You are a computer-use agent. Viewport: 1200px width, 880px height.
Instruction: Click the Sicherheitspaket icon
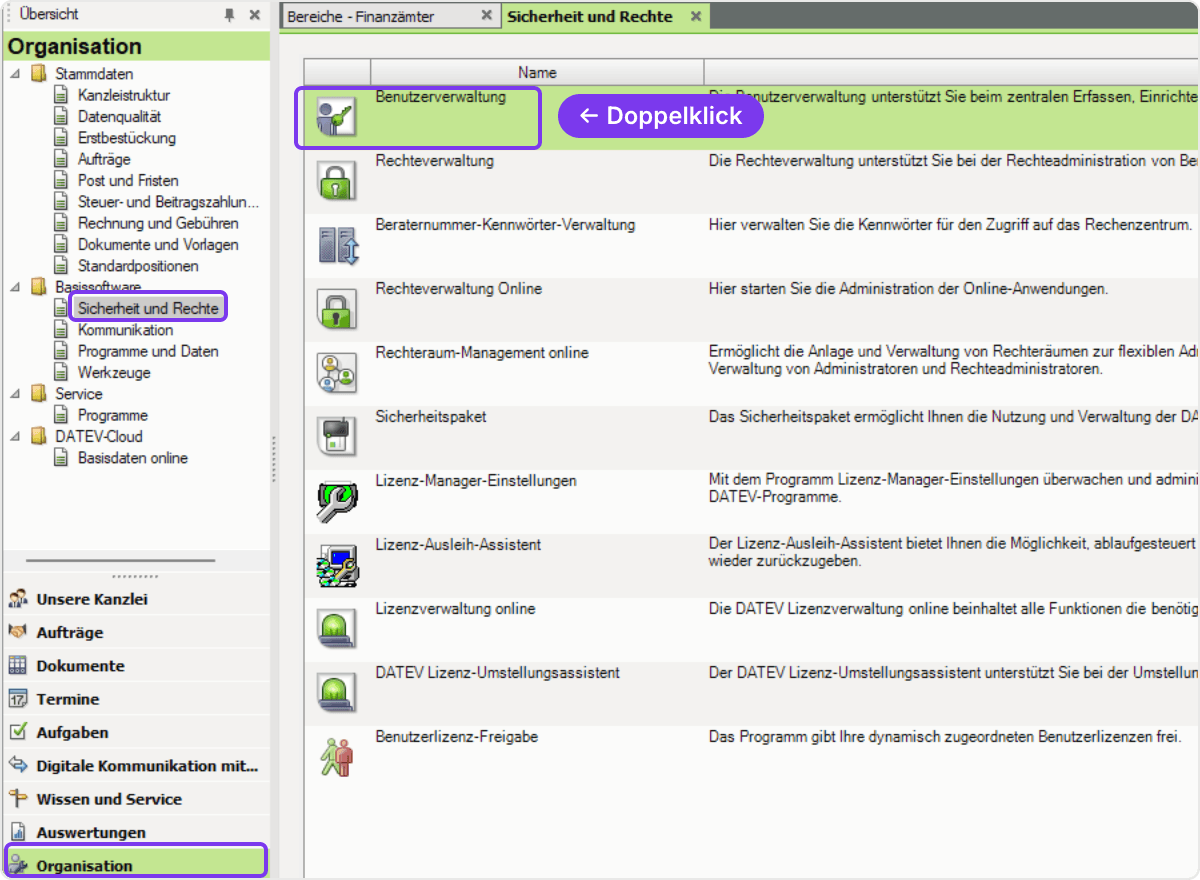pyautogui.click(x=336, y=437)
